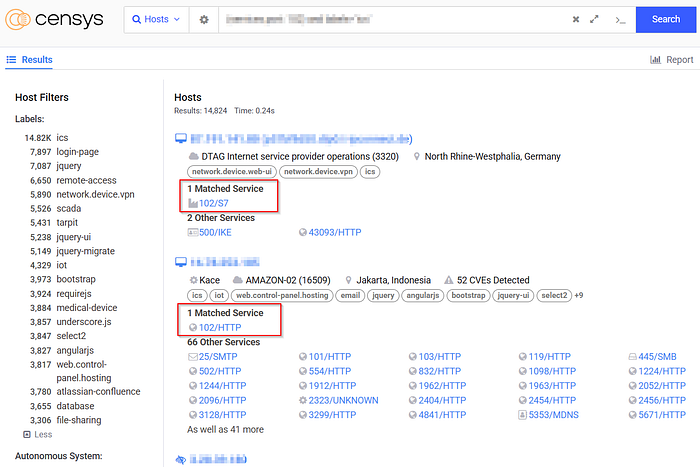
Task: Click the IKE card icon
Action: click(x=193, y=232)
